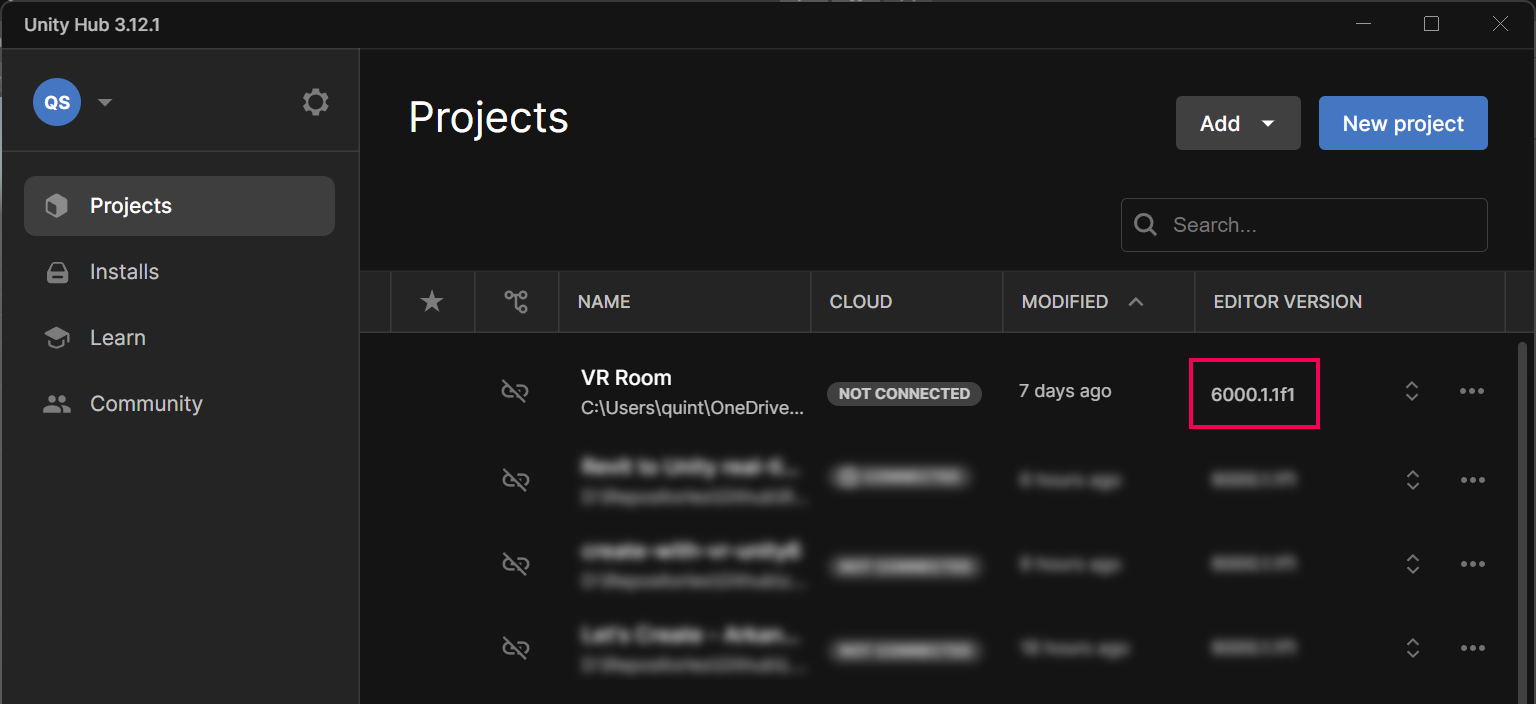The image size is (1536, 704).
Task: Maximize the Unity Hub window
Action: 1431,24
